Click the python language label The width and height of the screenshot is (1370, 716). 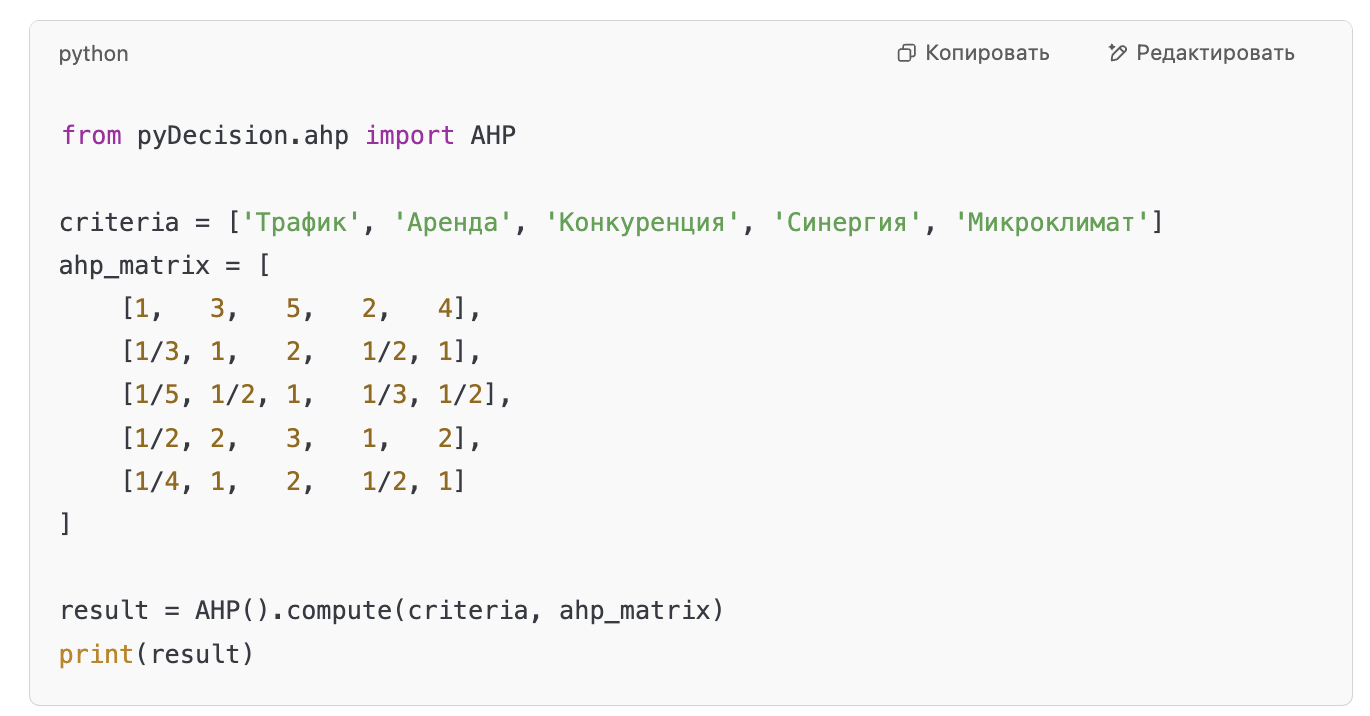point(94,54)
